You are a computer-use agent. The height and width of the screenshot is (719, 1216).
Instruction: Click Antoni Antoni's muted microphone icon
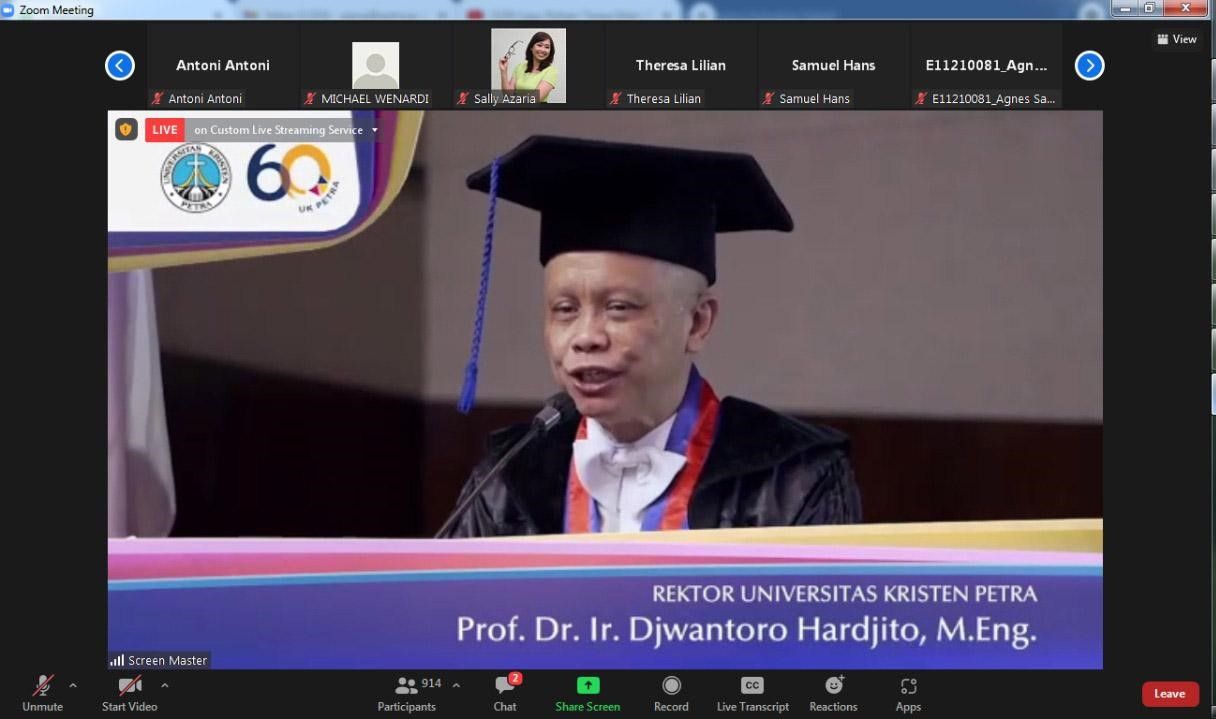(157, 99)
